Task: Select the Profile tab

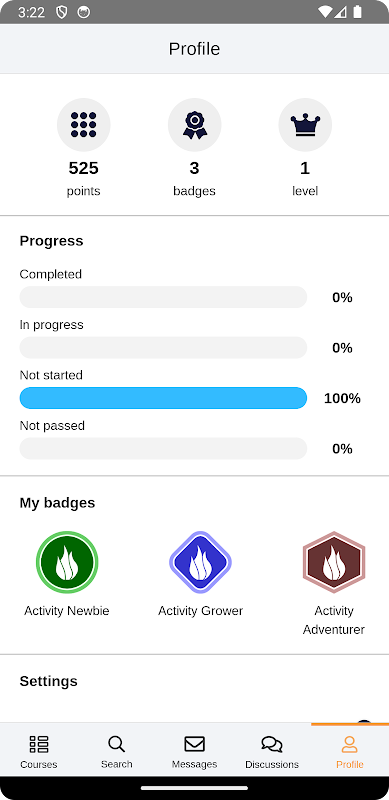Action: coord(350,752)
